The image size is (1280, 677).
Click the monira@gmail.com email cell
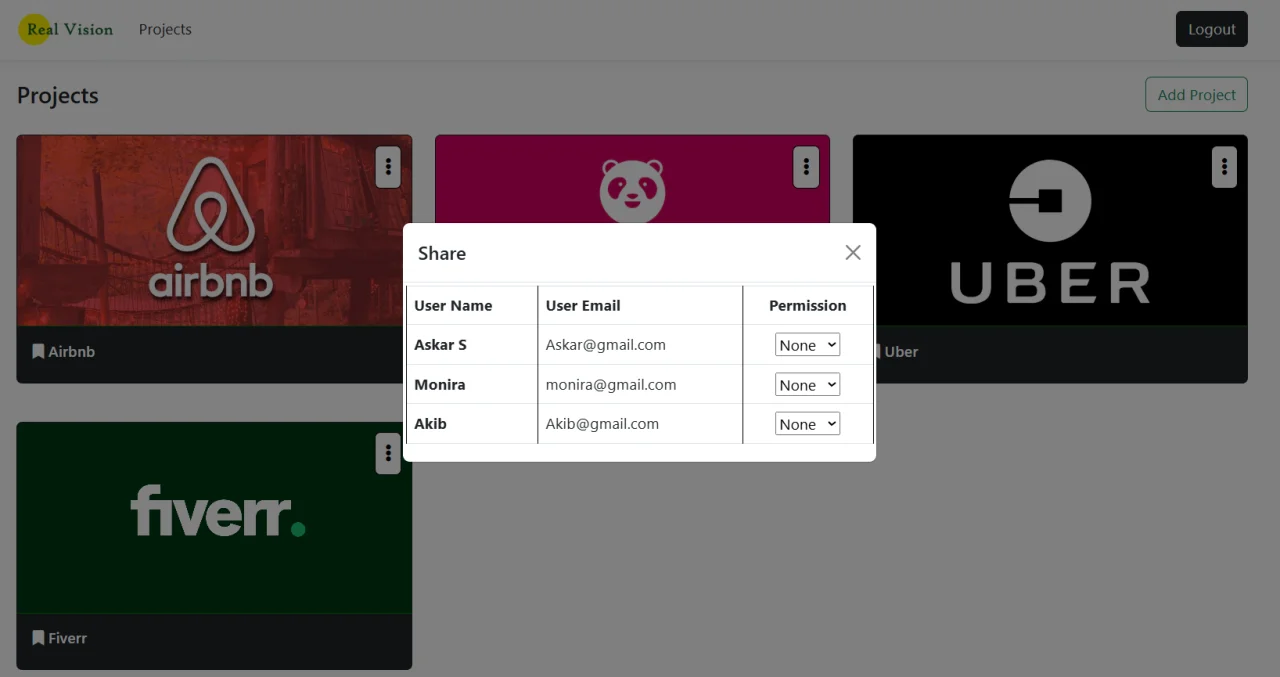click(x=640, y=385)
